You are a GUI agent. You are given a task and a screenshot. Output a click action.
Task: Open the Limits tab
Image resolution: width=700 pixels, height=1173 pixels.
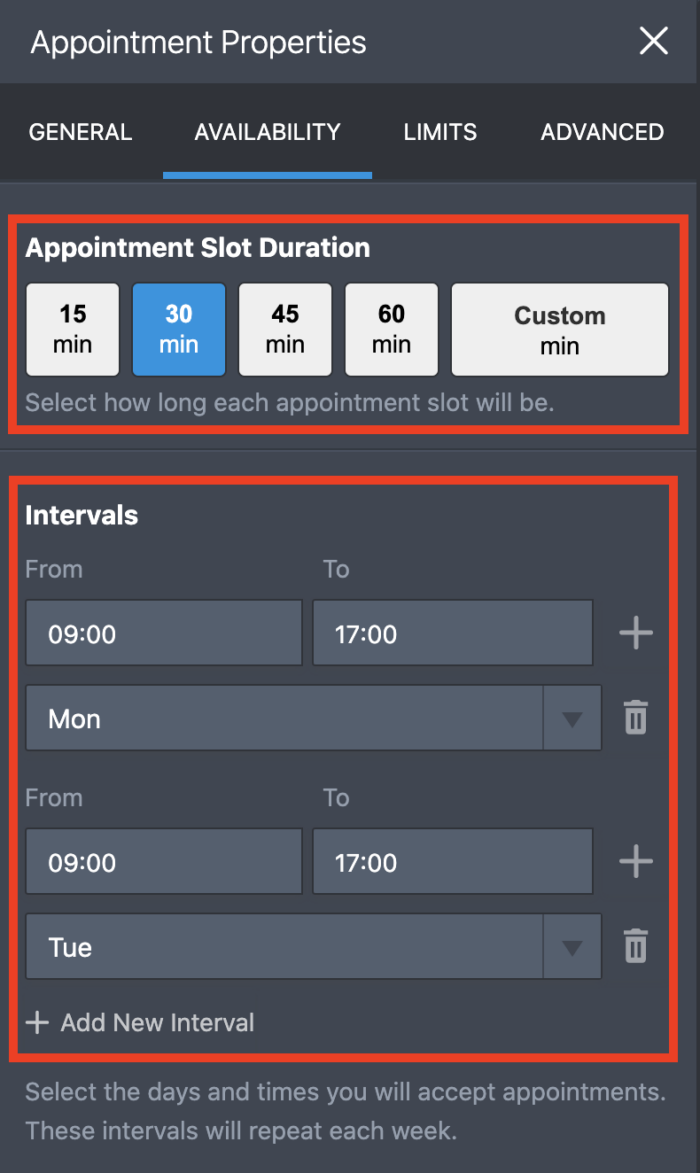point(440,132)
